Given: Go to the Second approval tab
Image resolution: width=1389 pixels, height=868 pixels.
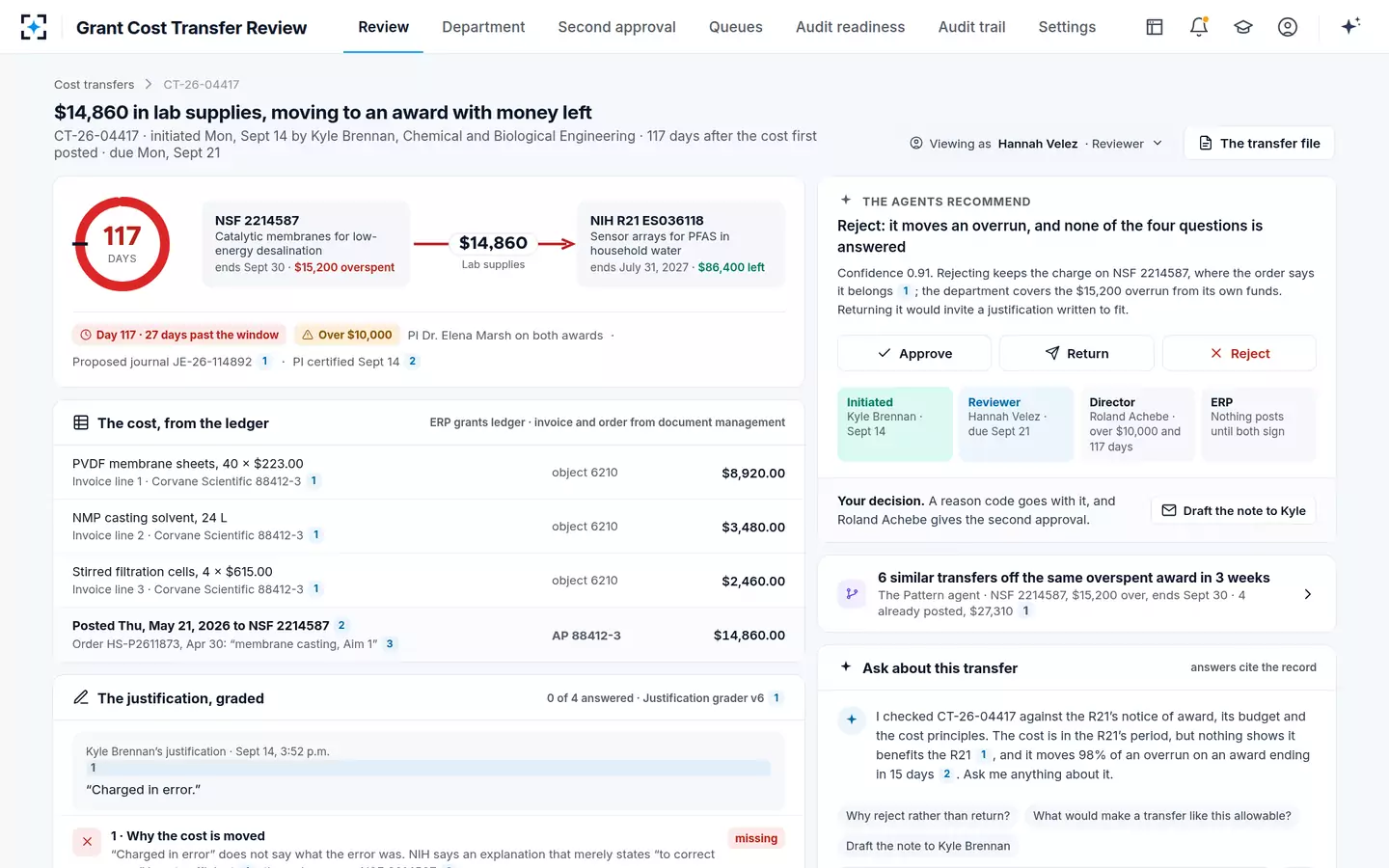Looking at the screenshot, I should [616, 27].
